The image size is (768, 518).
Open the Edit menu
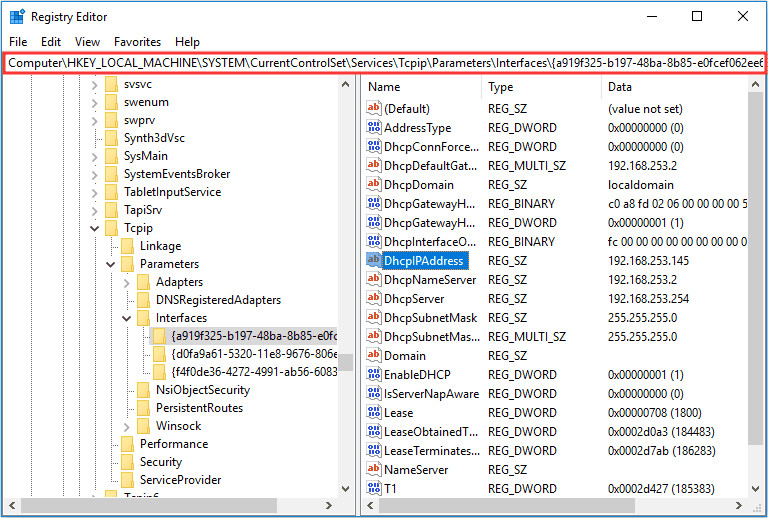point(51,42)
